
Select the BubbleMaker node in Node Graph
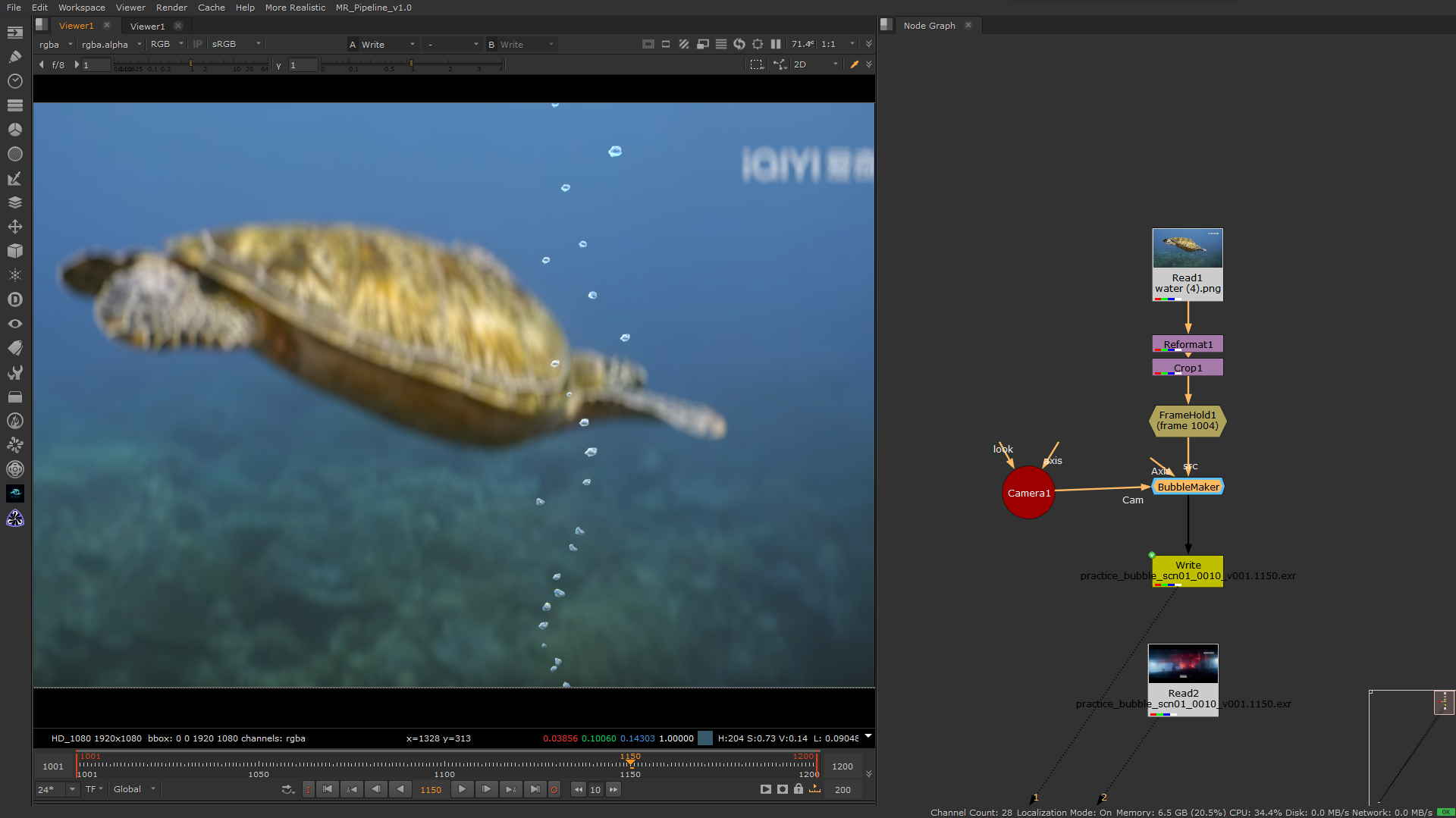point(1188,487)
